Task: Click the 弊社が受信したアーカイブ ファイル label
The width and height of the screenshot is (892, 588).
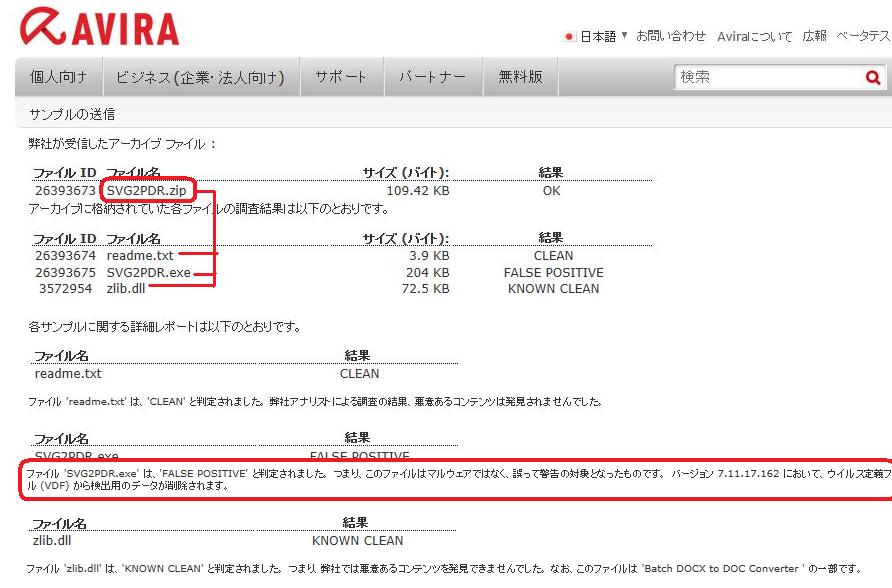Action: [122, 144]
